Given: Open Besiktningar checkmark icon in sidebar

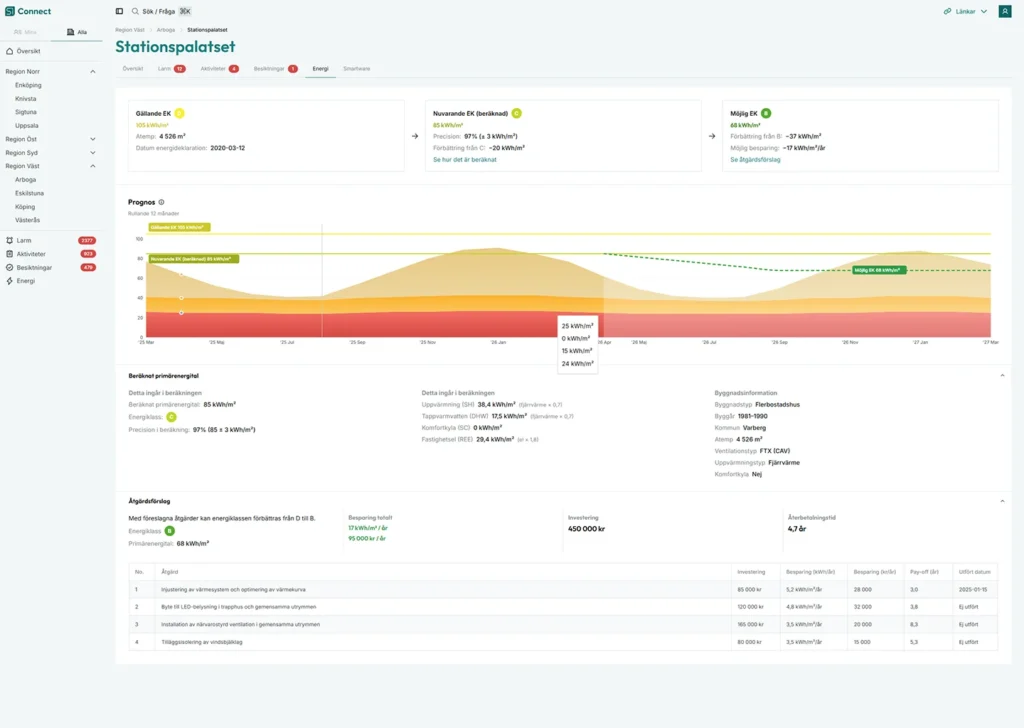Looking at the screenshot, I should tap(9, 268).
